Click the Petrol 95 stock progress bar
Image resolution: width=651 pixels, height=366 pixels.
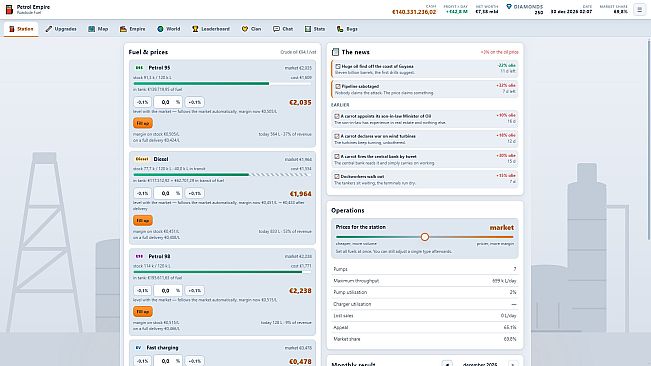222,83
